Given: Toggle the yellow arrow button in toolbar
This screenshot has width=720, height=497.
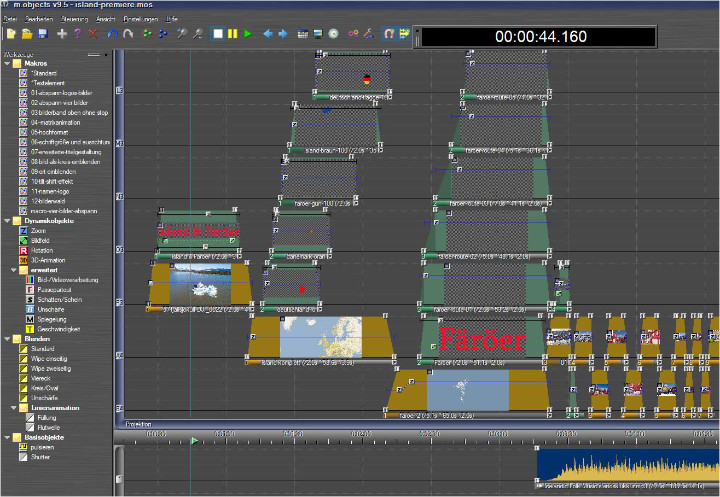Looking at the screenshot, I should coord(405,34).
